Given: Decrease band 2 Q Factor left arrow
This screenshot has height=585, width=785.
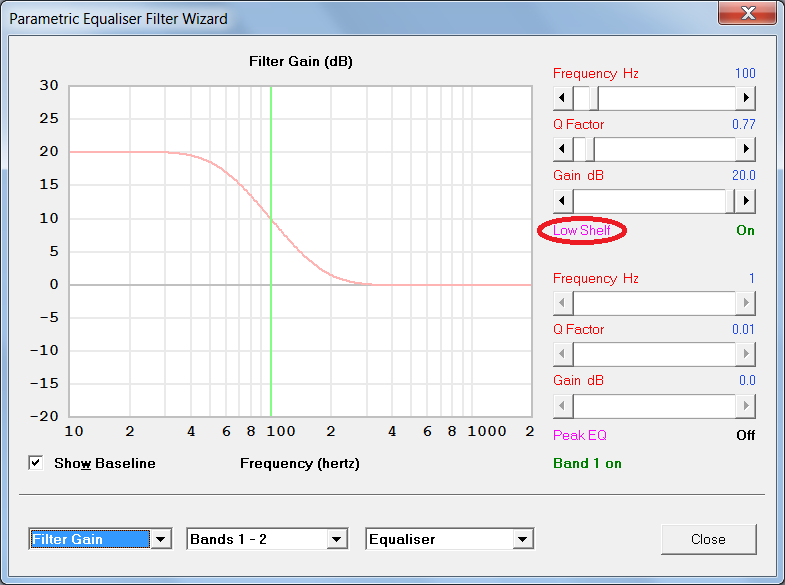Looking at the screenshot, I should 563,354.
